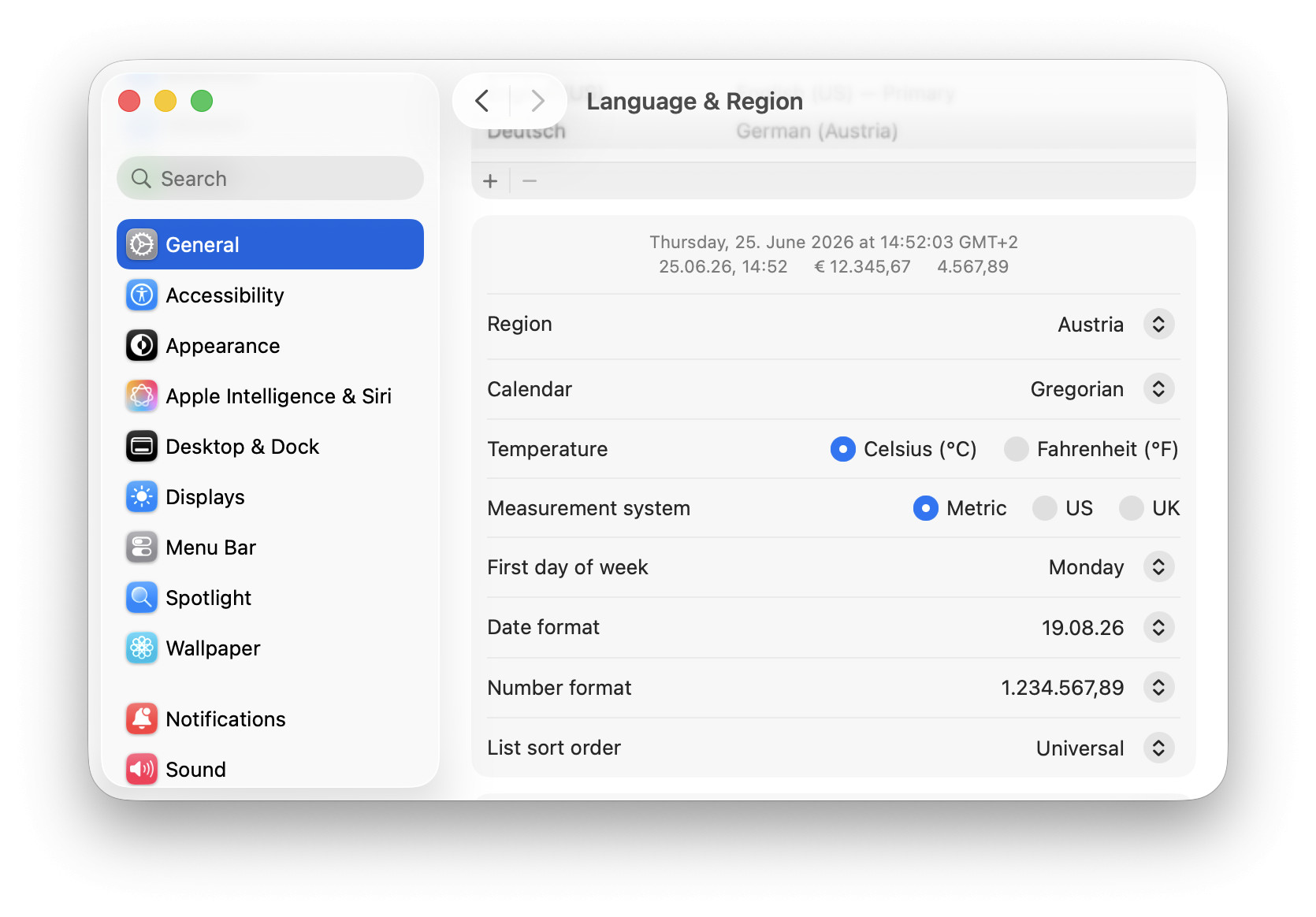Add a language with the plus button

click(x=490, y=181)
